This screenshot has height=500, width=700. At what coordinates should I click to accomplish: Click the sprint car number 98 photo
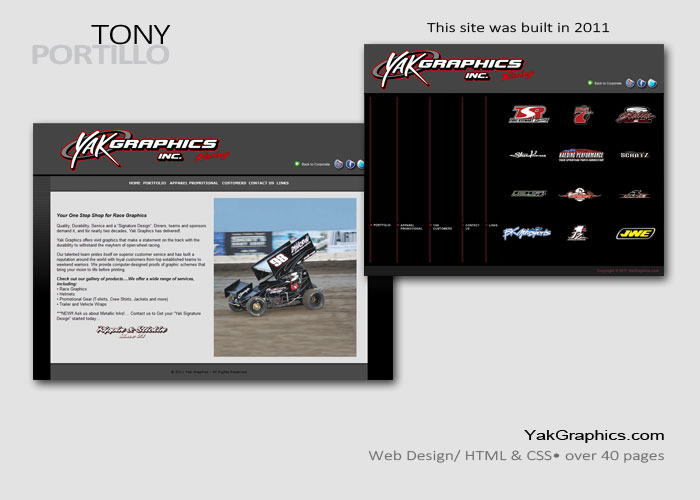[285, 277]
